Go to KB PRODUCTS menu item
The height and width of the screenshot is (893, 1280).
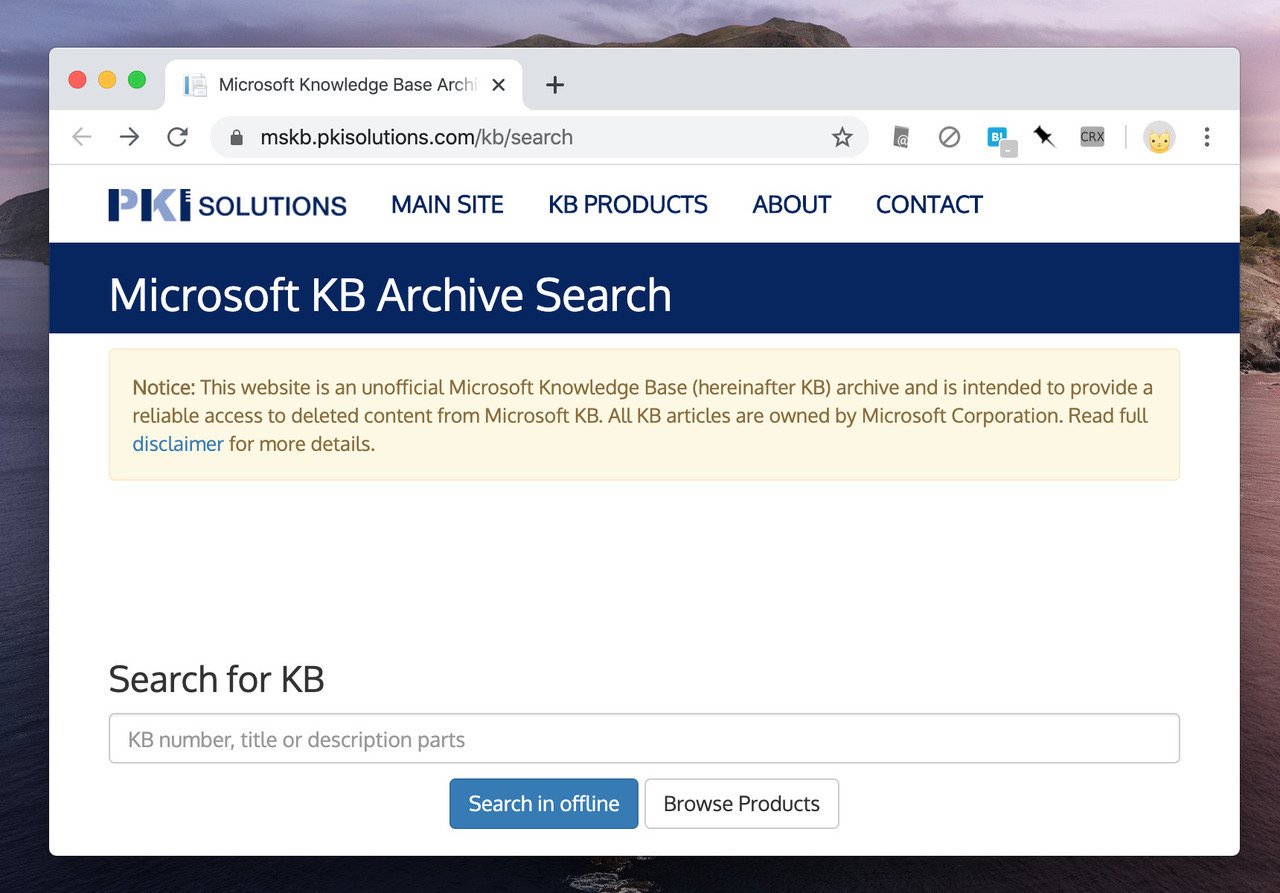click(x=627, y=205)
